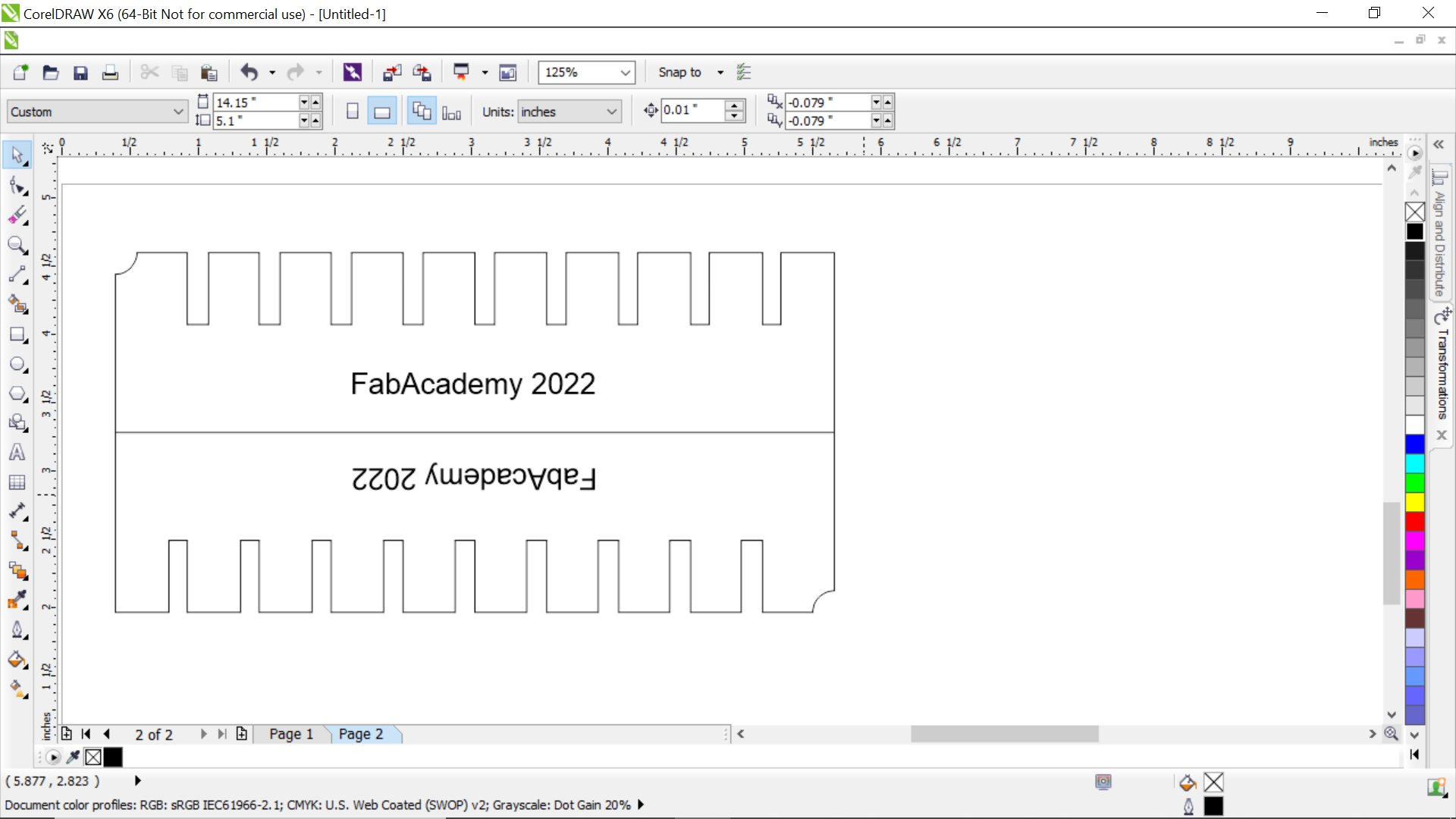Image resolution: width=1456 pixels, height=819 pixels.
Task: Pick the red color swatch in palette
Action: point(1415,522)
